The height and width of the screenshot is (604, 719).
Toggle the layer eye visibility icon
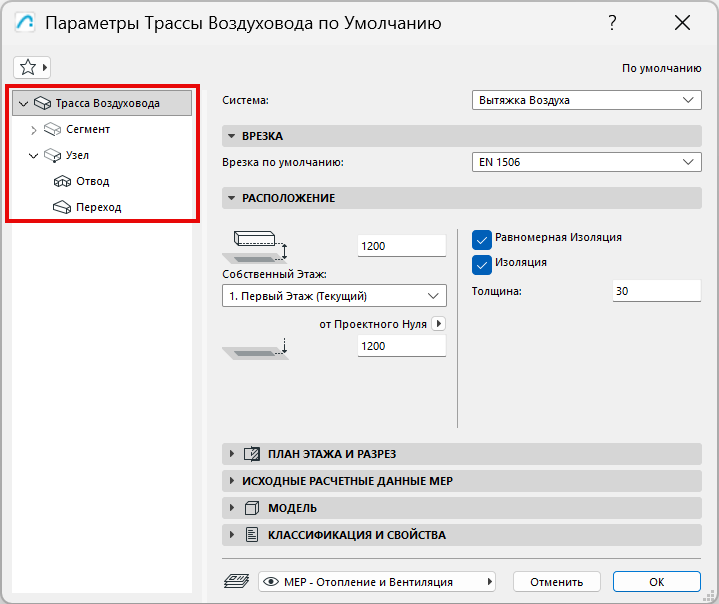pos(271,582)
